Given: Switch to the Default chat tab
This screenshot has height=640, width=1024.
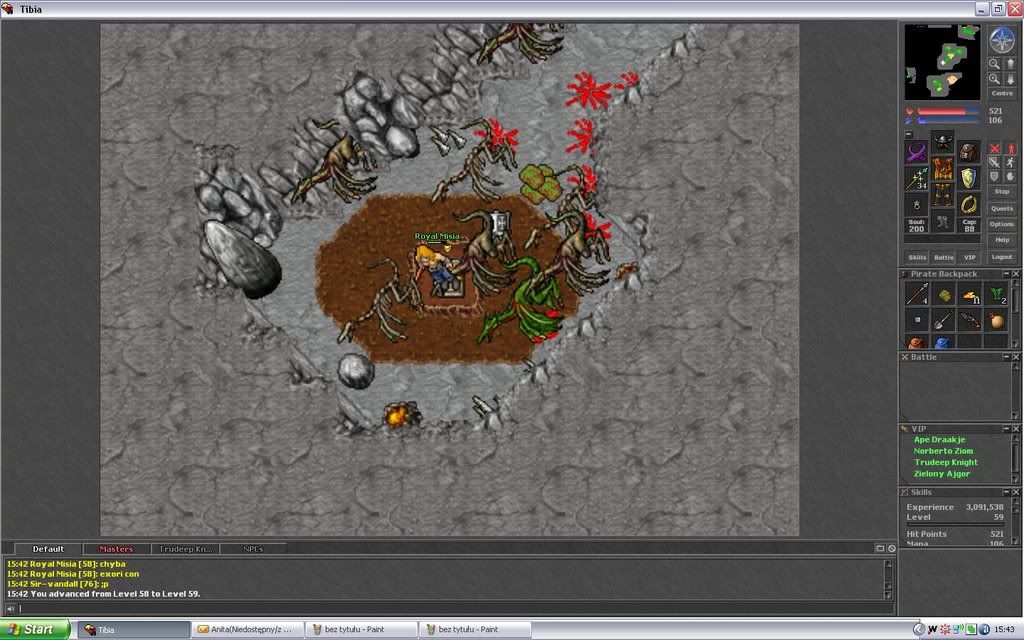Looking at the screenshot, I should pyautogui.click(x=48, y=549).
